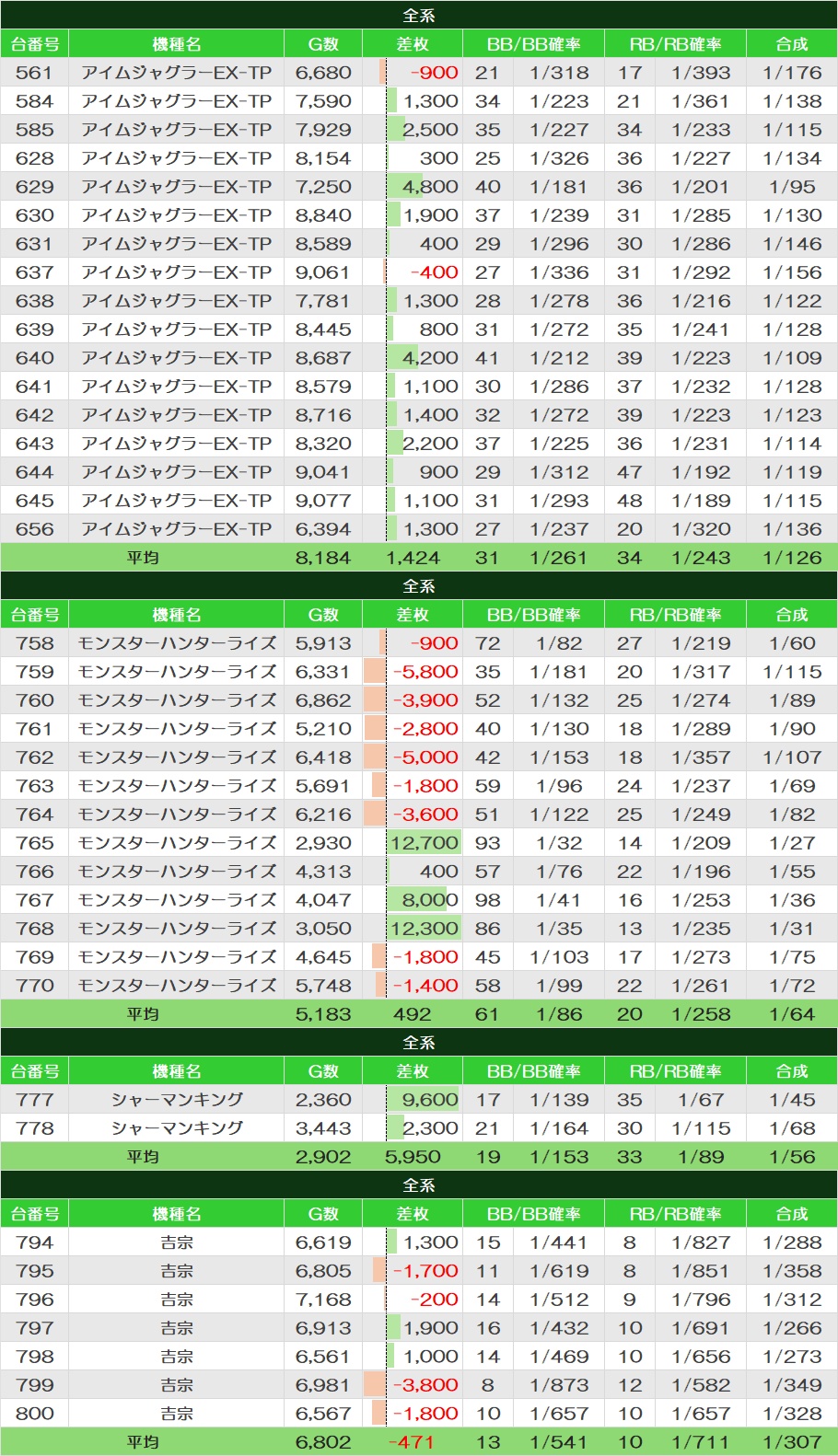Select RB rate 1/189 in row 645
Viewport: 838px width, 1456px height.
[x=701, y=501]
